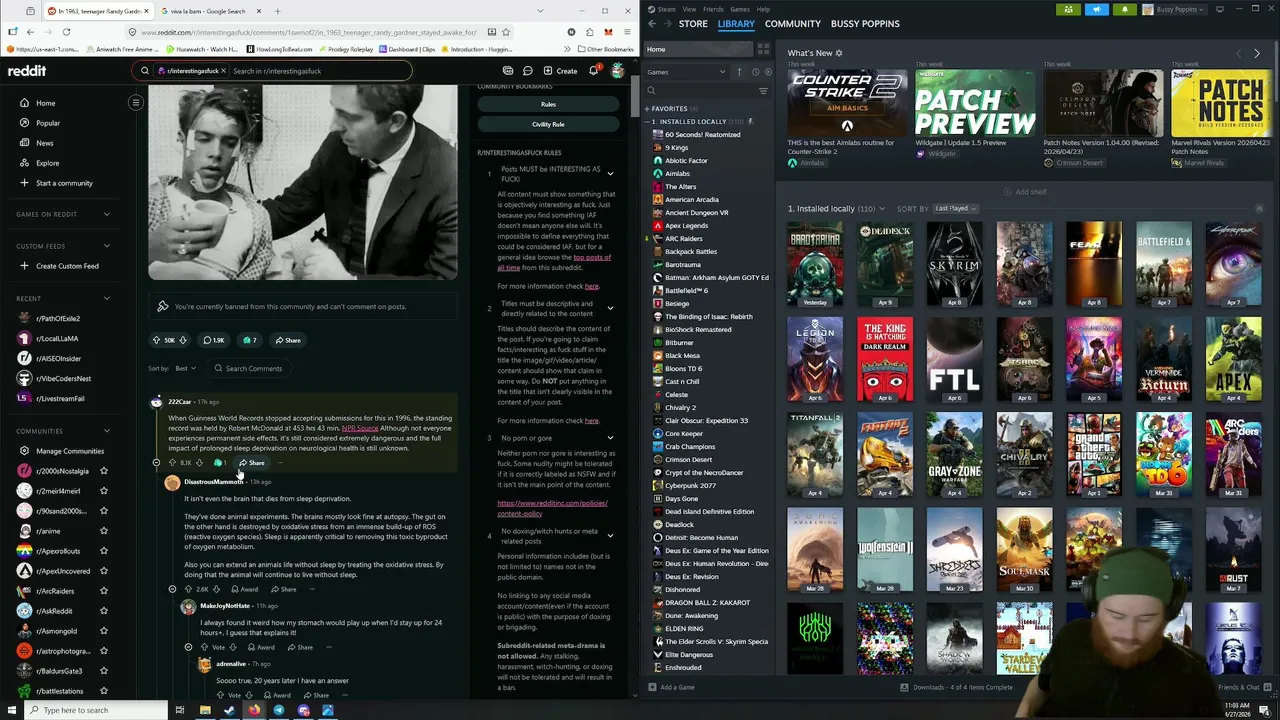Advance What's New carousel with right arrow
This screenshot has width=1280, height=720.
tap(1257, 53)
